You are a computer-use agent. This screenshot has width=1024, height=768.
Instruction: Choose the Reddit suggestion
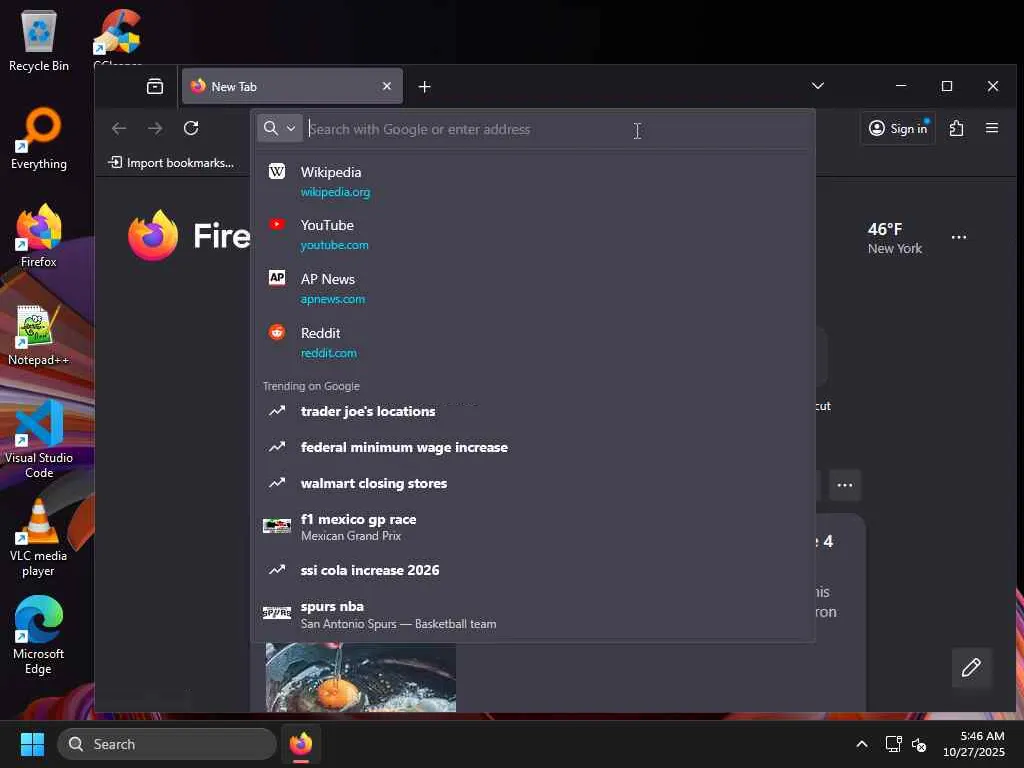click(533, 342)
